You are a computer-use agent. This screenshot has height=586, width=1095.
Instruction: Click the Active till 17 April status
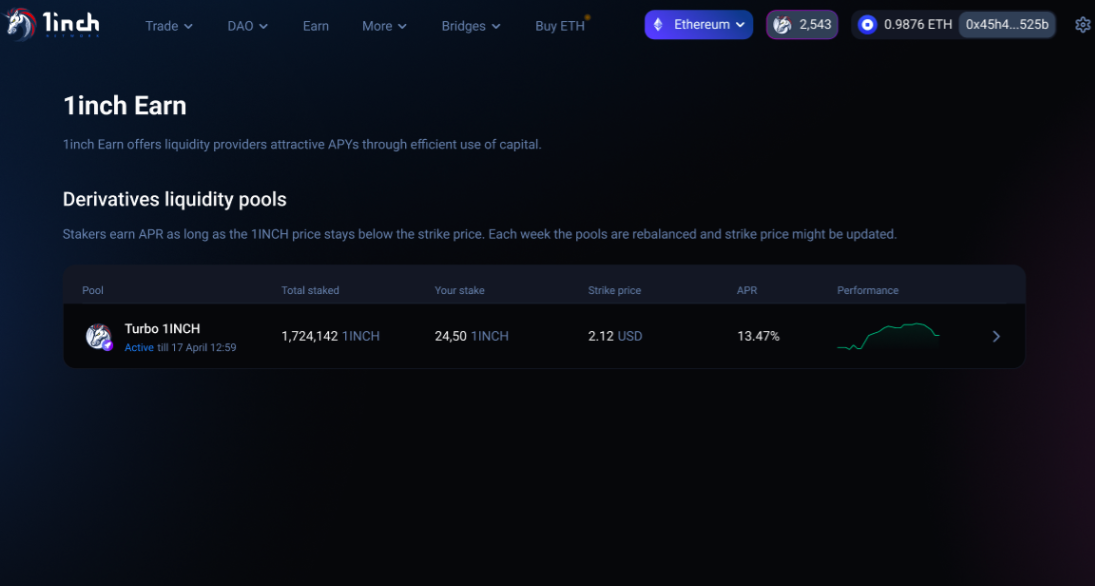pos(180,347)
